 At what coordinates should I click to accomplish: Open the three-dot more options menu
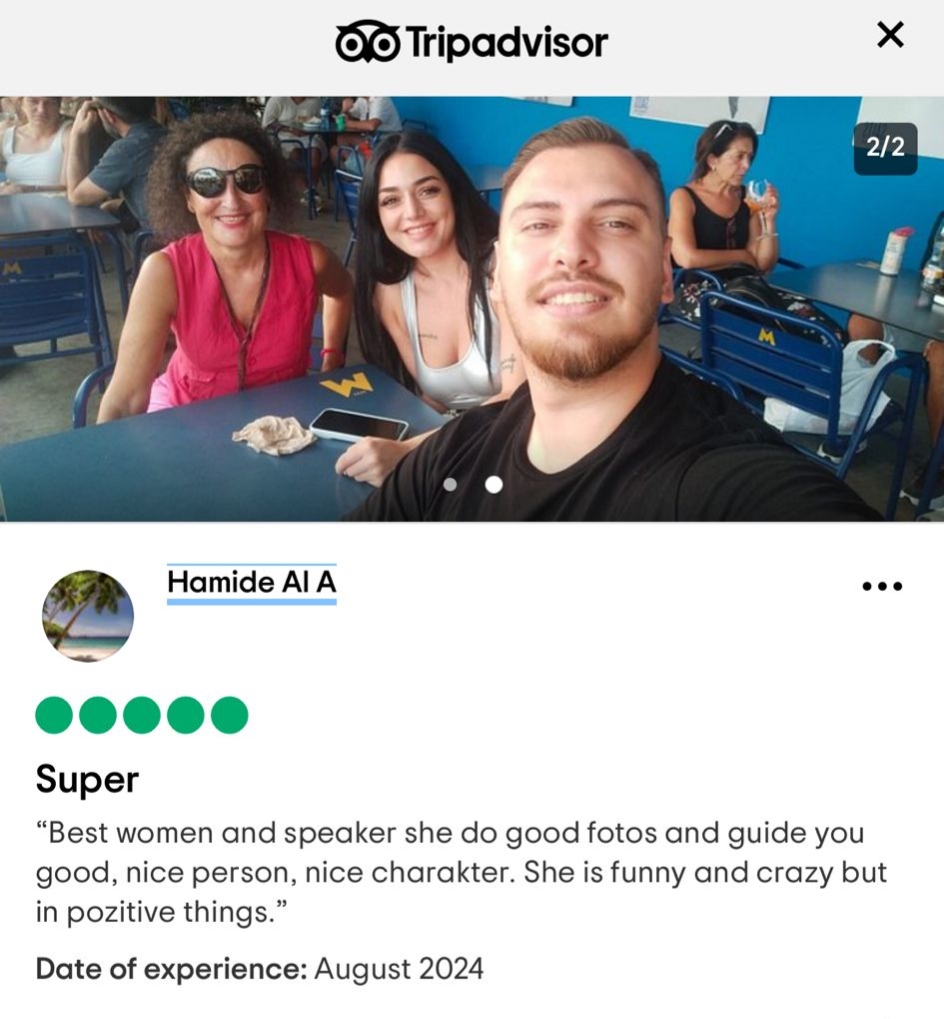[x=882, y=586]
